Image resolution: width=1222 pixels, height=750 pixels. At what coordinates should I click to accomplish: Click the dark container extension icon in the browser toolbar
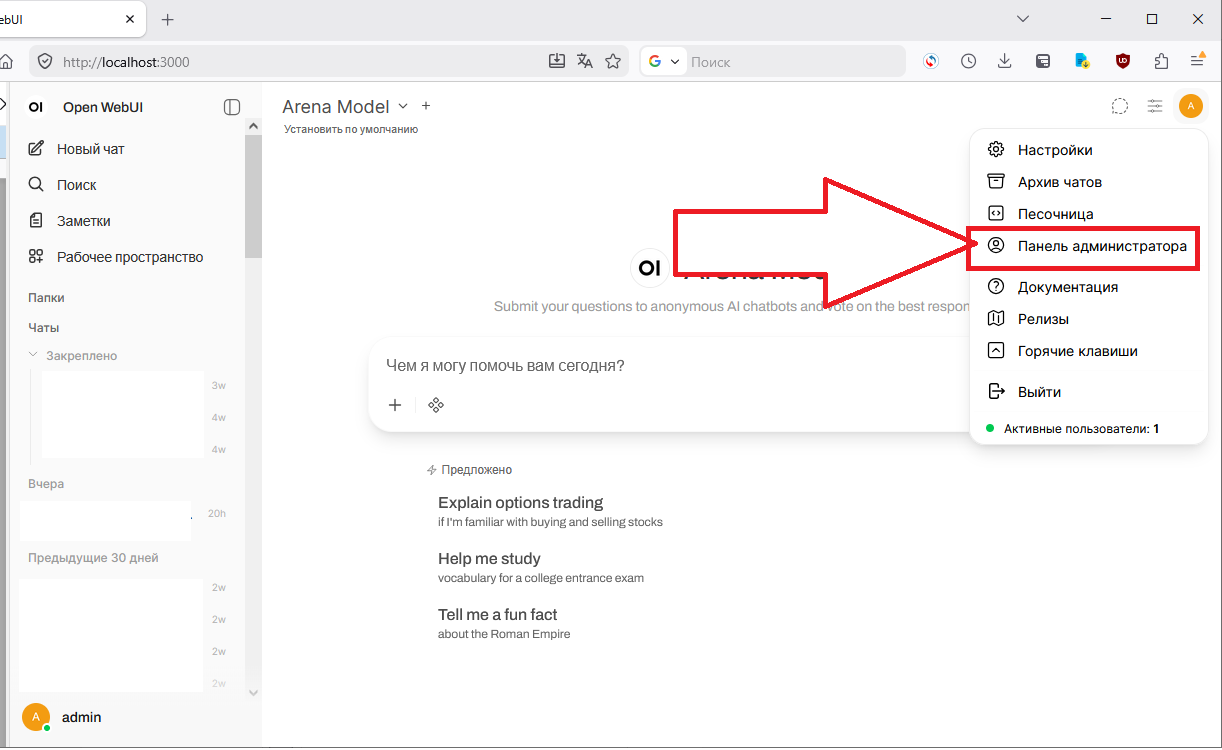point(1043,62)
